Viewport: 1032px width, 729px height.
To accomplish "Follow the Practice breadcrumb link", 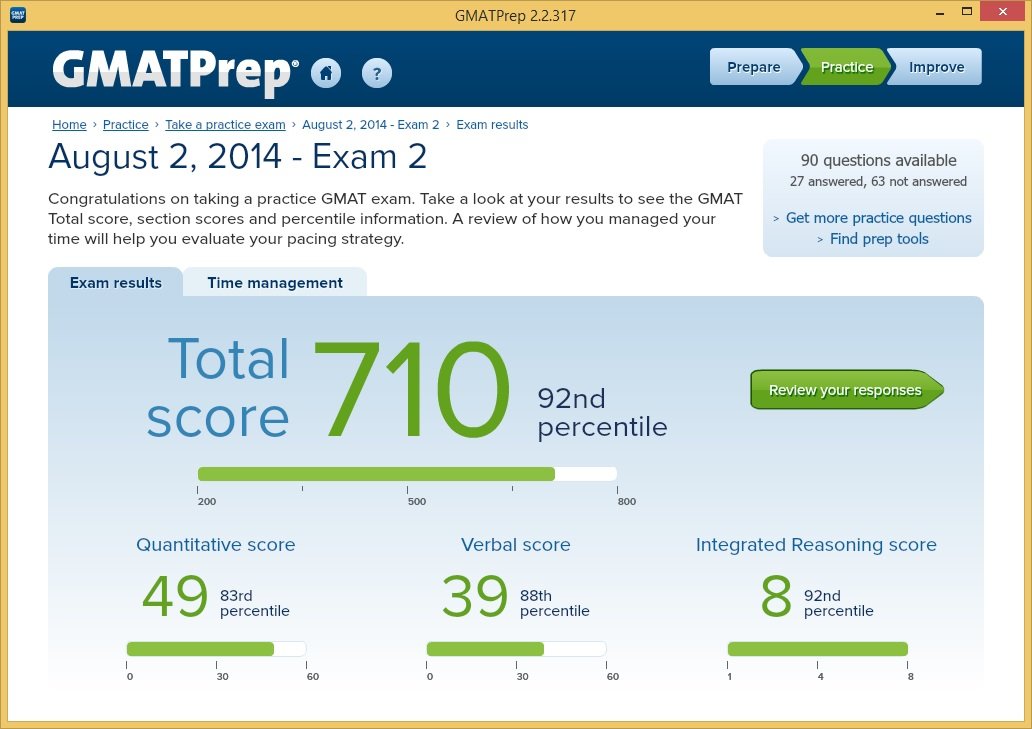I will click(x=126, y=125).
